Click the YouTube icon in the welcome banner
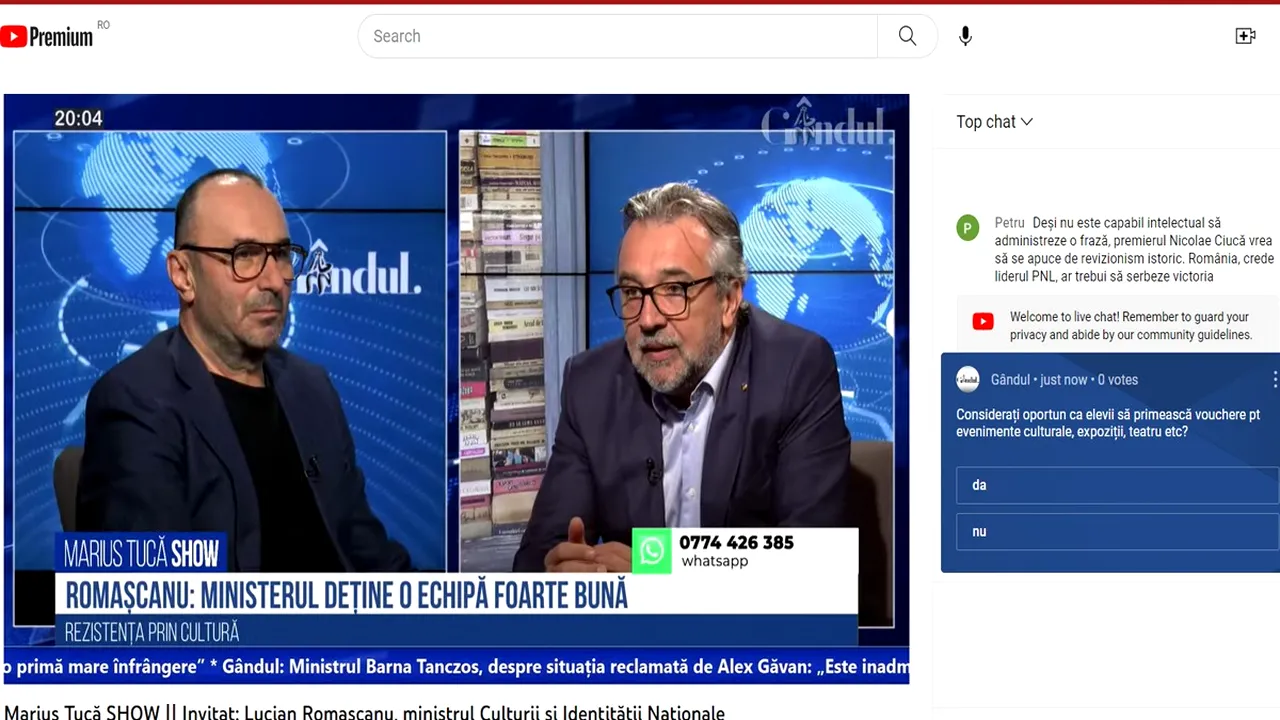1280x720 pixels. point(982,321)
